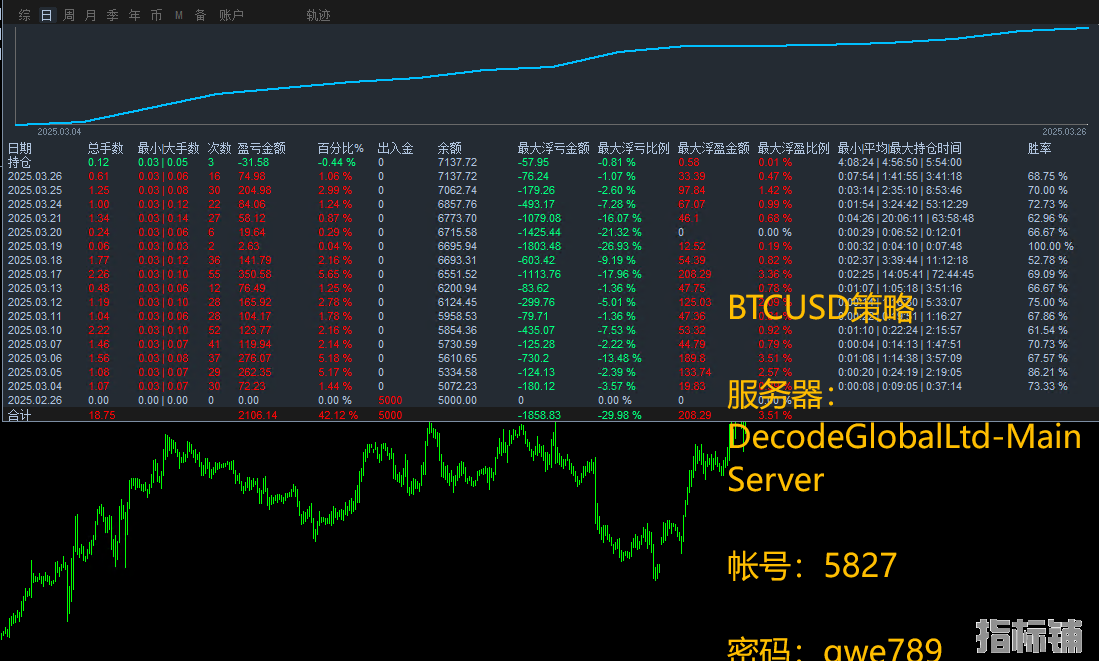Select the 2025.03.10 date row

pos(35,330)
